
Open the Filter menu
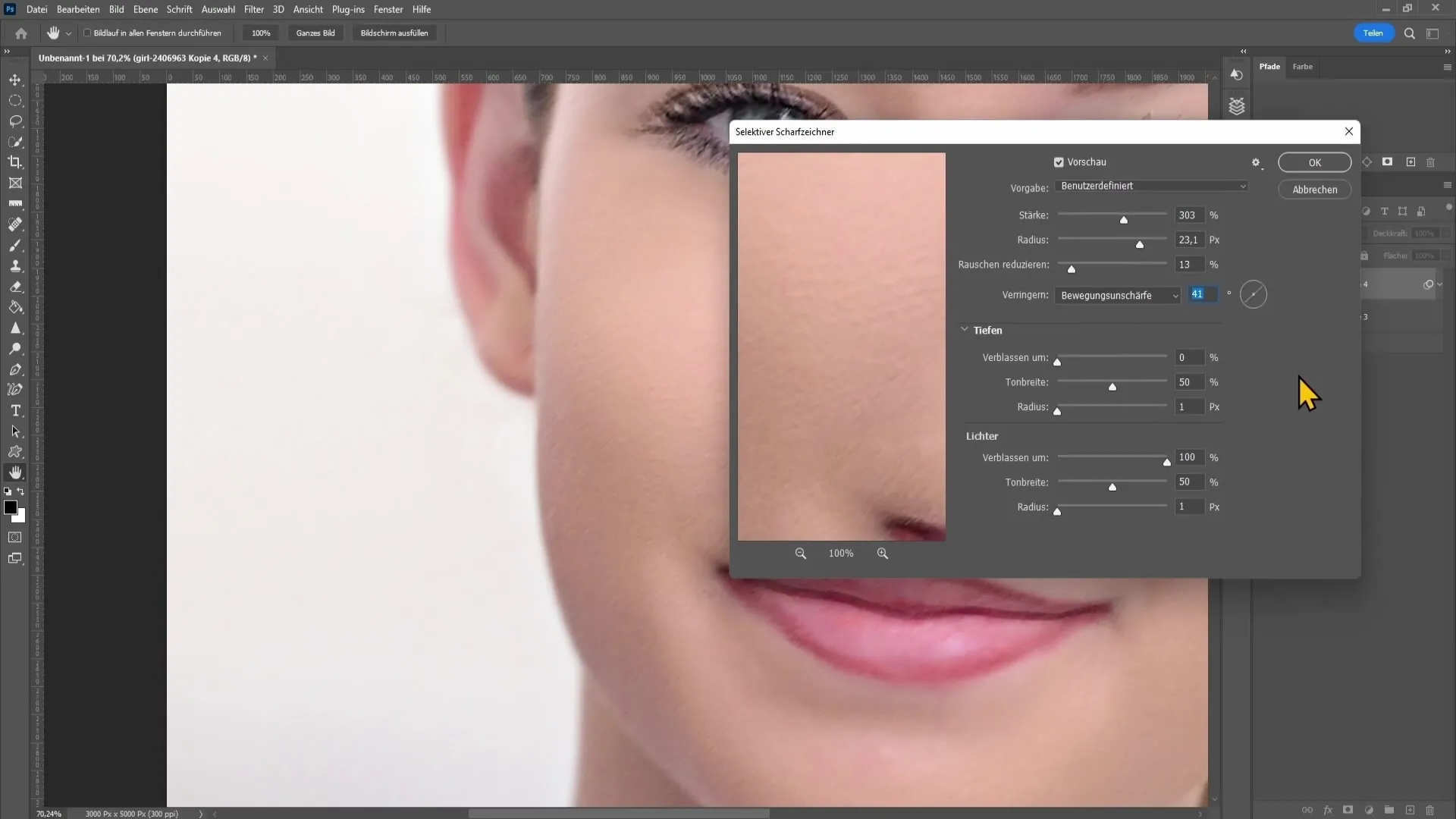click(x=254, y=9)
